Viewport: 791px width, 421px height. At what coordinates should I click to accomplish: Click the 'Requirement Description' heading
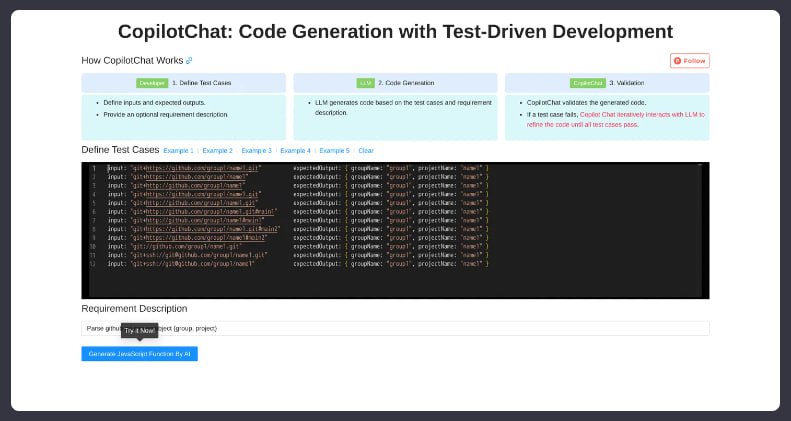[x=134, y=309]
